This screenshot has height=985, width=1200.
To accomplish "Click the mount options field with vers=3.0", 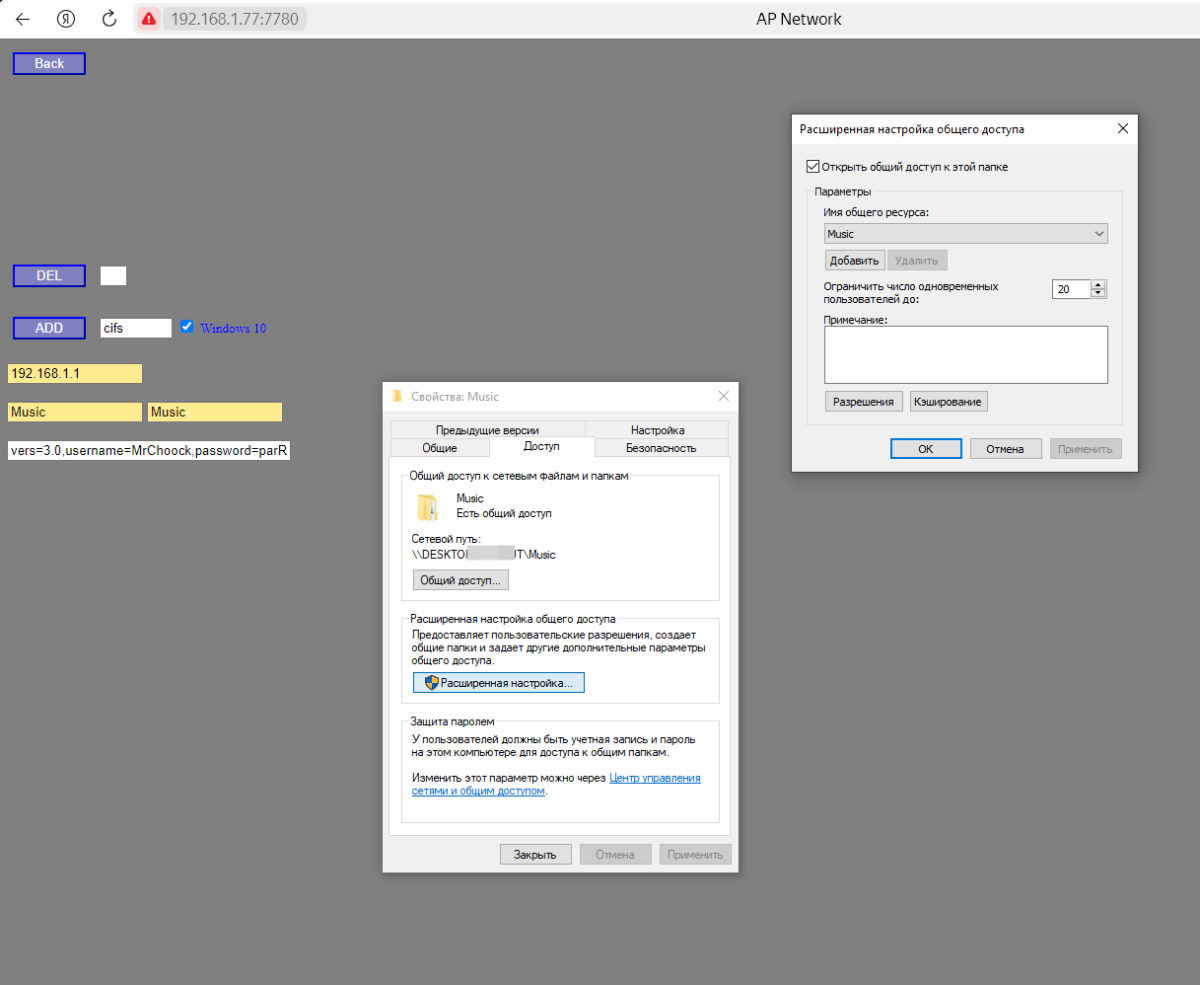I will (x=148, y=451).
